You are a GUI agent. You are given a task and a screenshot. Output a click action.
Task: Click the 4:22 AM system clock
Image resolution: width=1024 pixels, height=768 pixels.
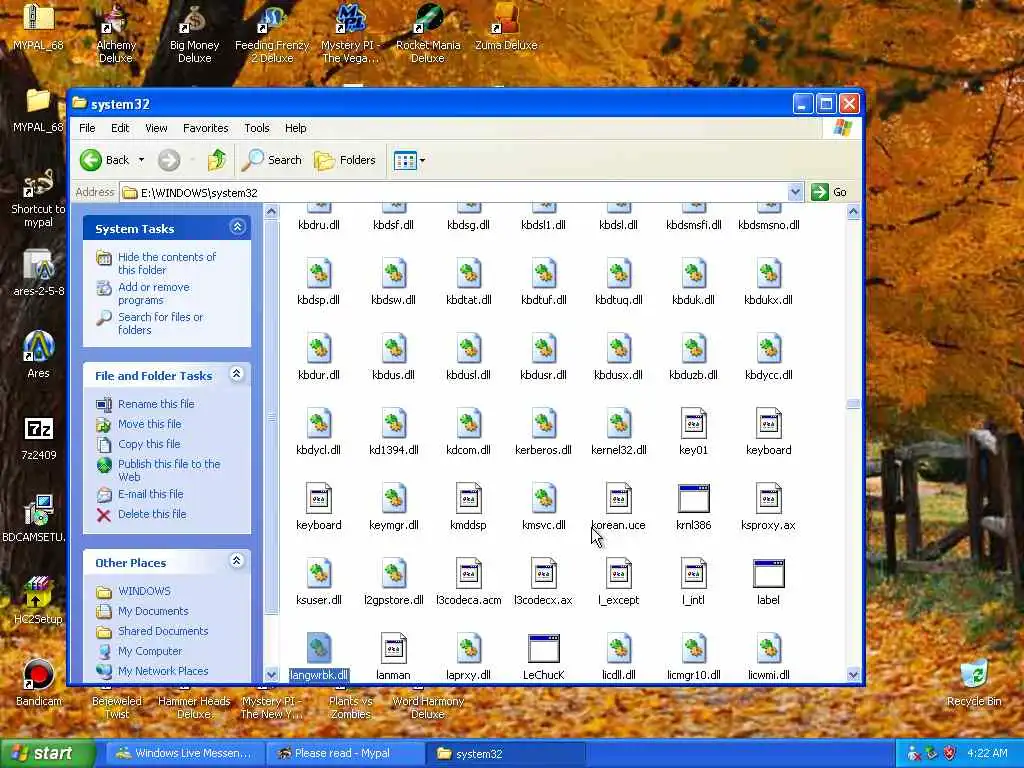click(x=987, y=753)
